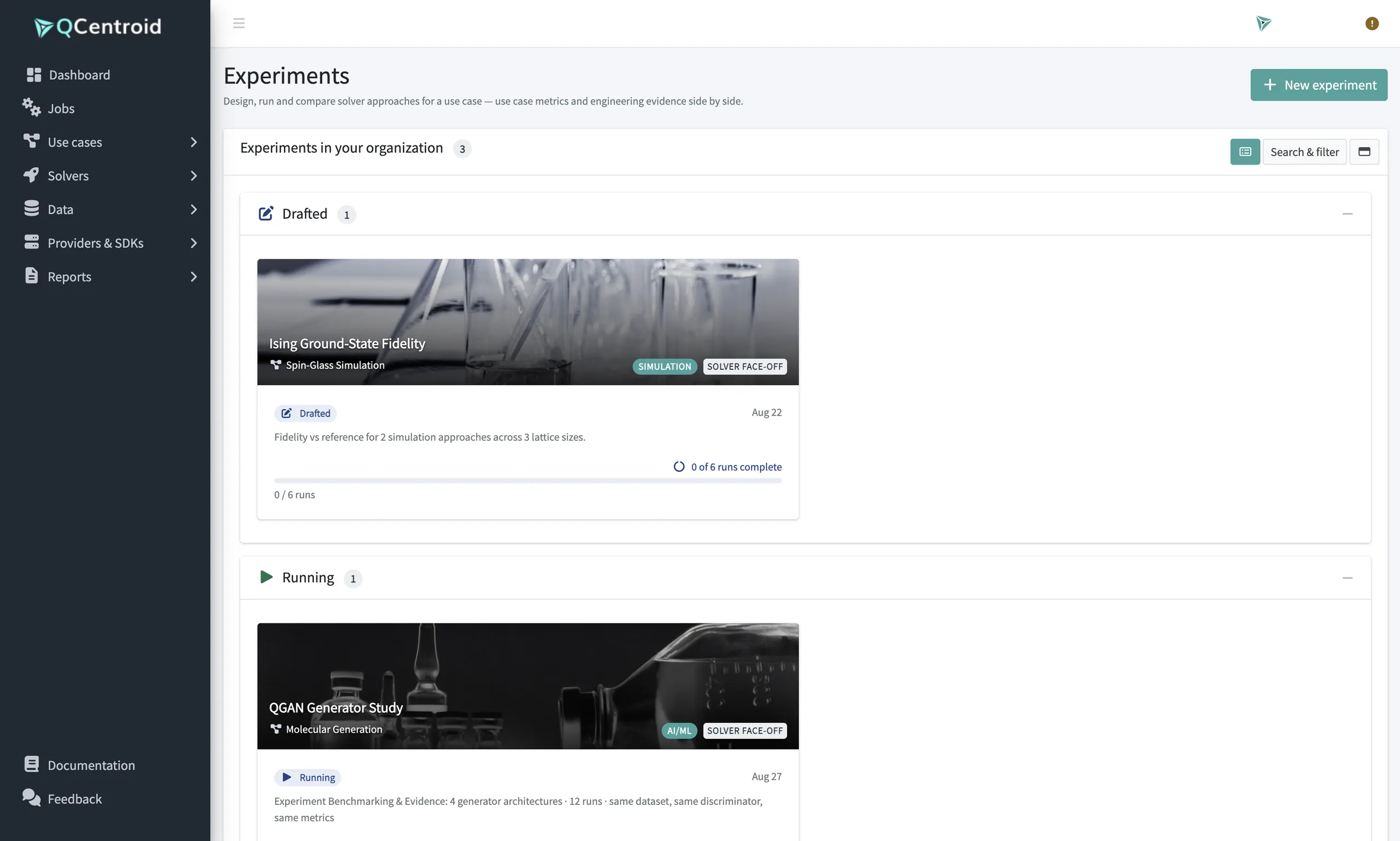This screenshot has height=841, width=1400.
Task: Collapse the Running section
Action: point(1347,578)
